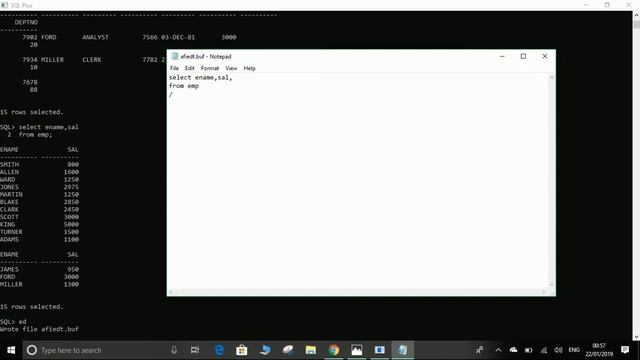Click the OneDrive cloud tray icon

pyautogui.click(x=513, y=350)
